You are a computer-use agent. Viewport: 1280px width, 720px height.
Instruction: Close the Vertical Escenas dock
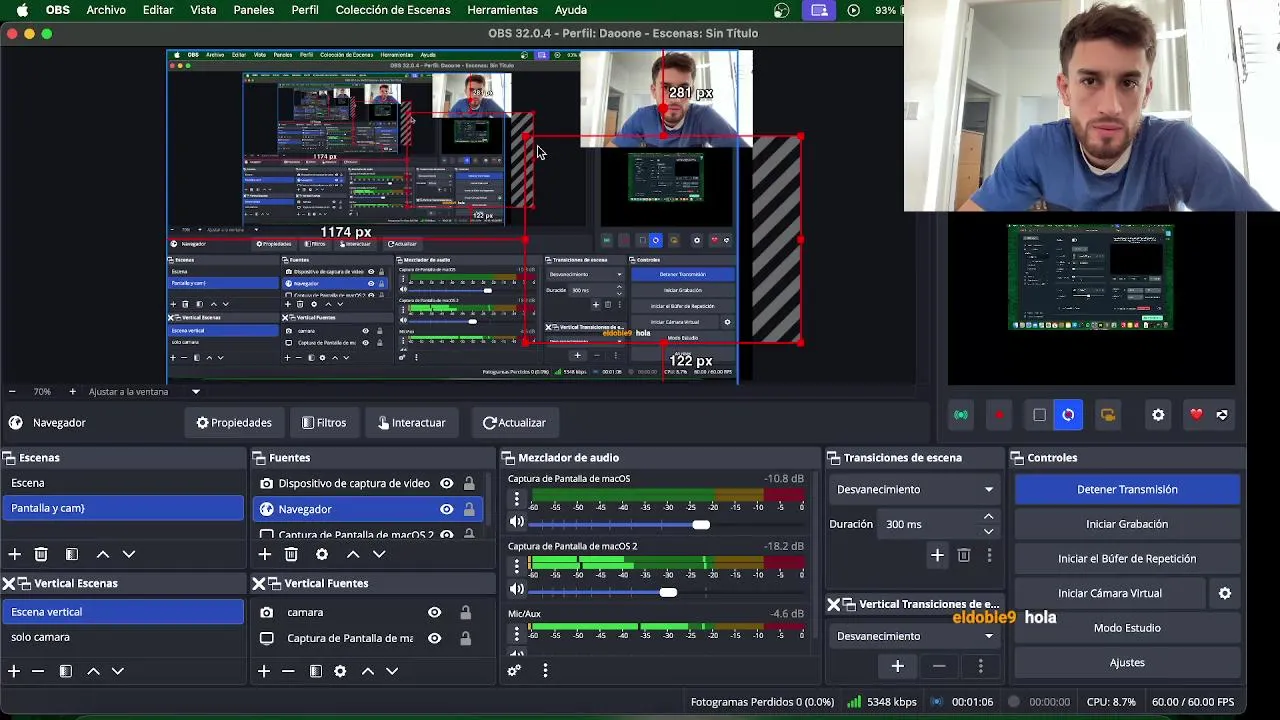click(9, 583)
